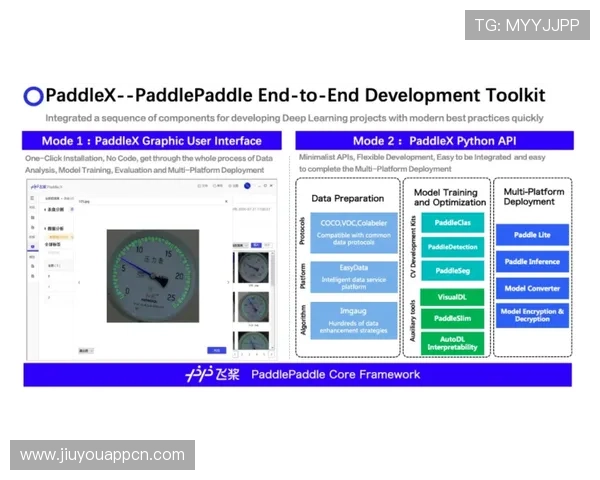
Task: Click the PaddleX circle logo in title
Action: pyautogui.click(x=34, y=96)
